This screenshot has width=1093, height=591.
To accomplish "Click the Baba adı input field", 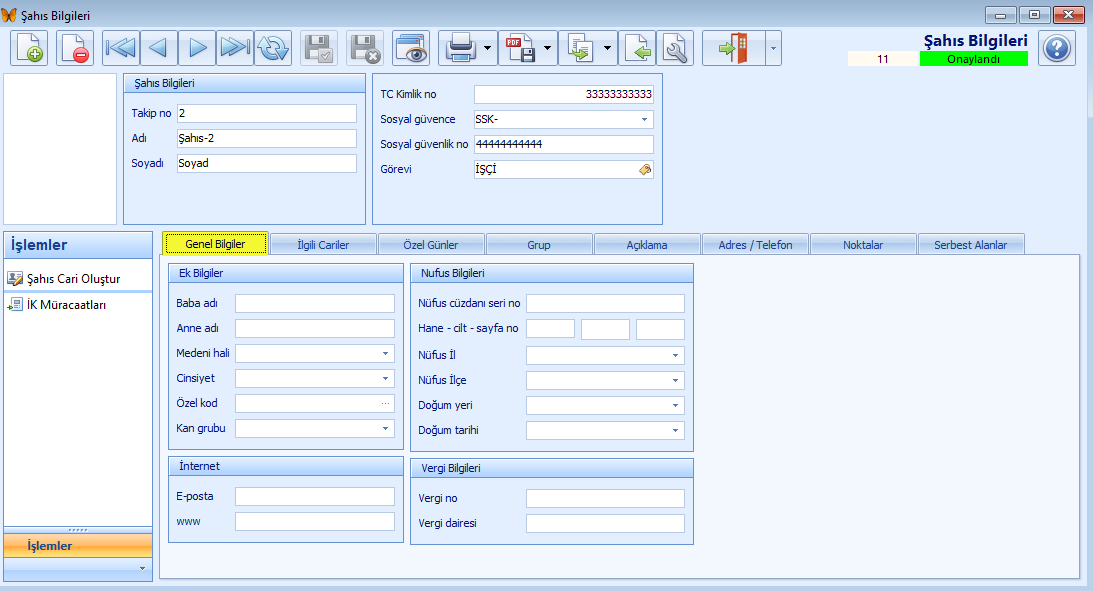I will (315, 304).
